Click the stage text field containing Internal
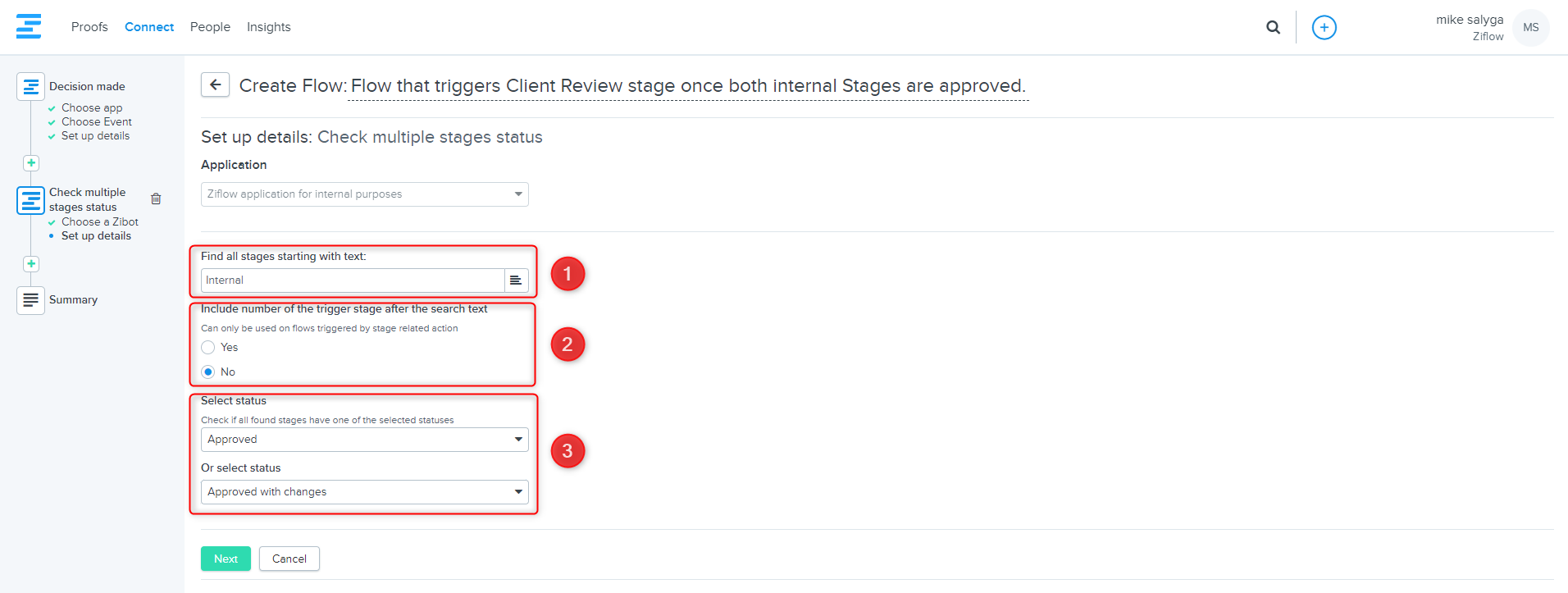This screenshot has height=593, width=1568. (353, 281)
